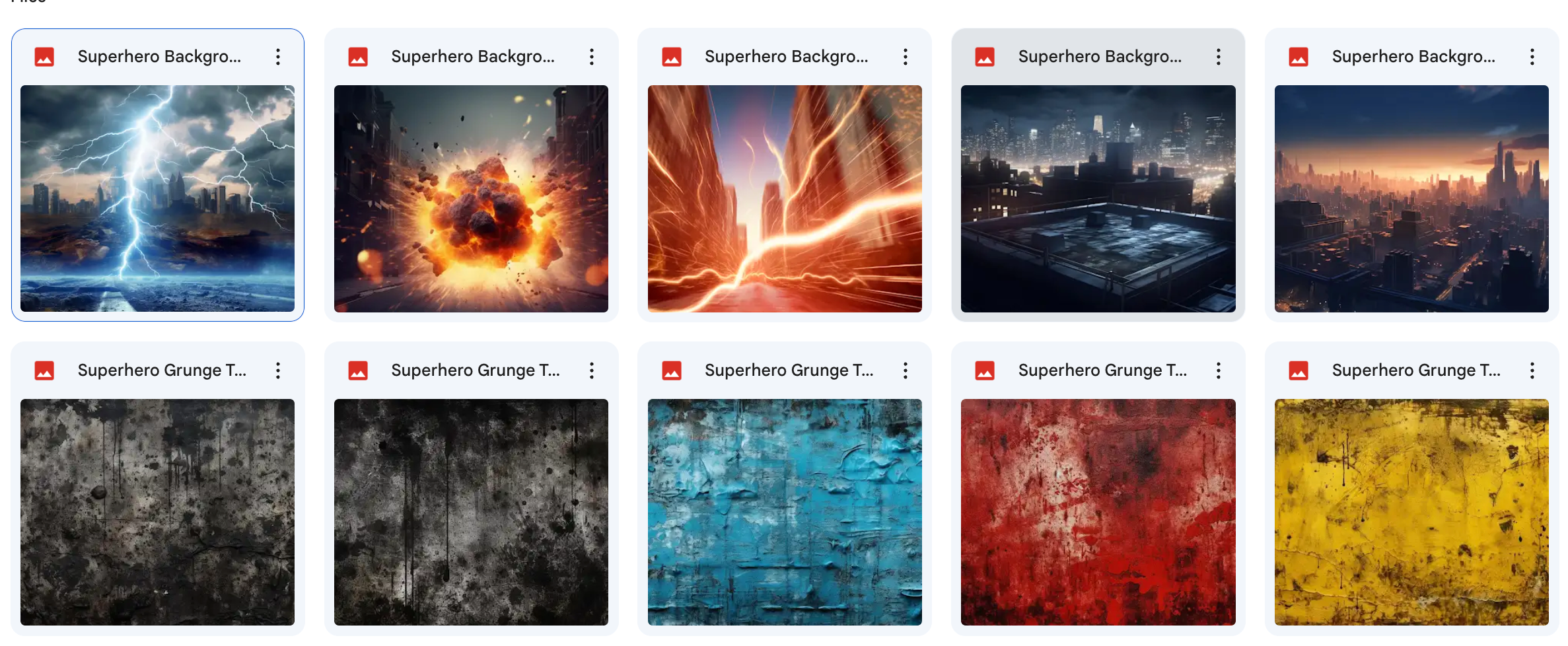Select the lightning storm city thumbnail
Screen dimensions: 1568x646
(x=157, y=198)
